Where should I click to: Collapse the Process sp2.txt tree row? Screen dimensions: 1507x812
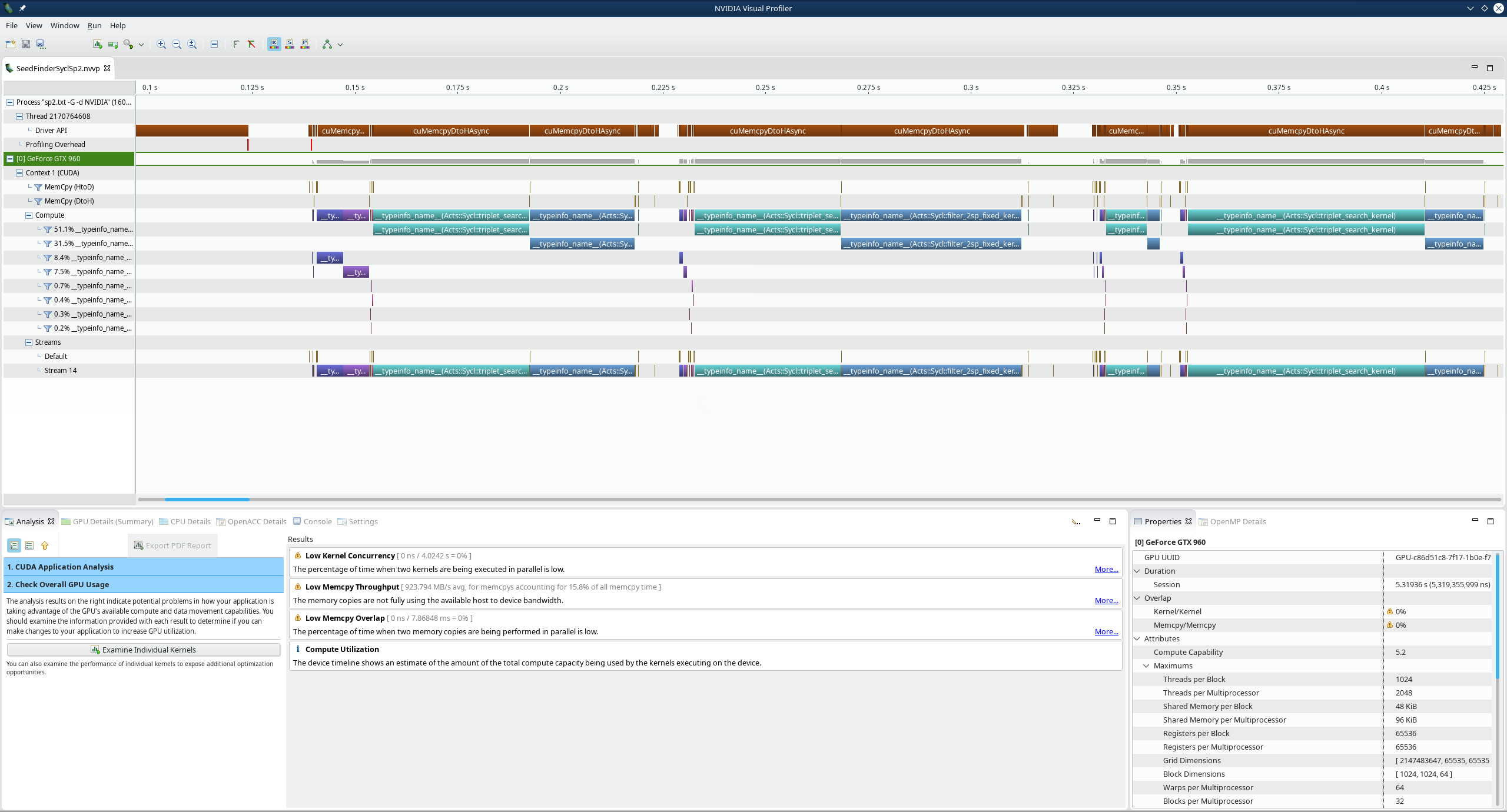coord(10,102)
